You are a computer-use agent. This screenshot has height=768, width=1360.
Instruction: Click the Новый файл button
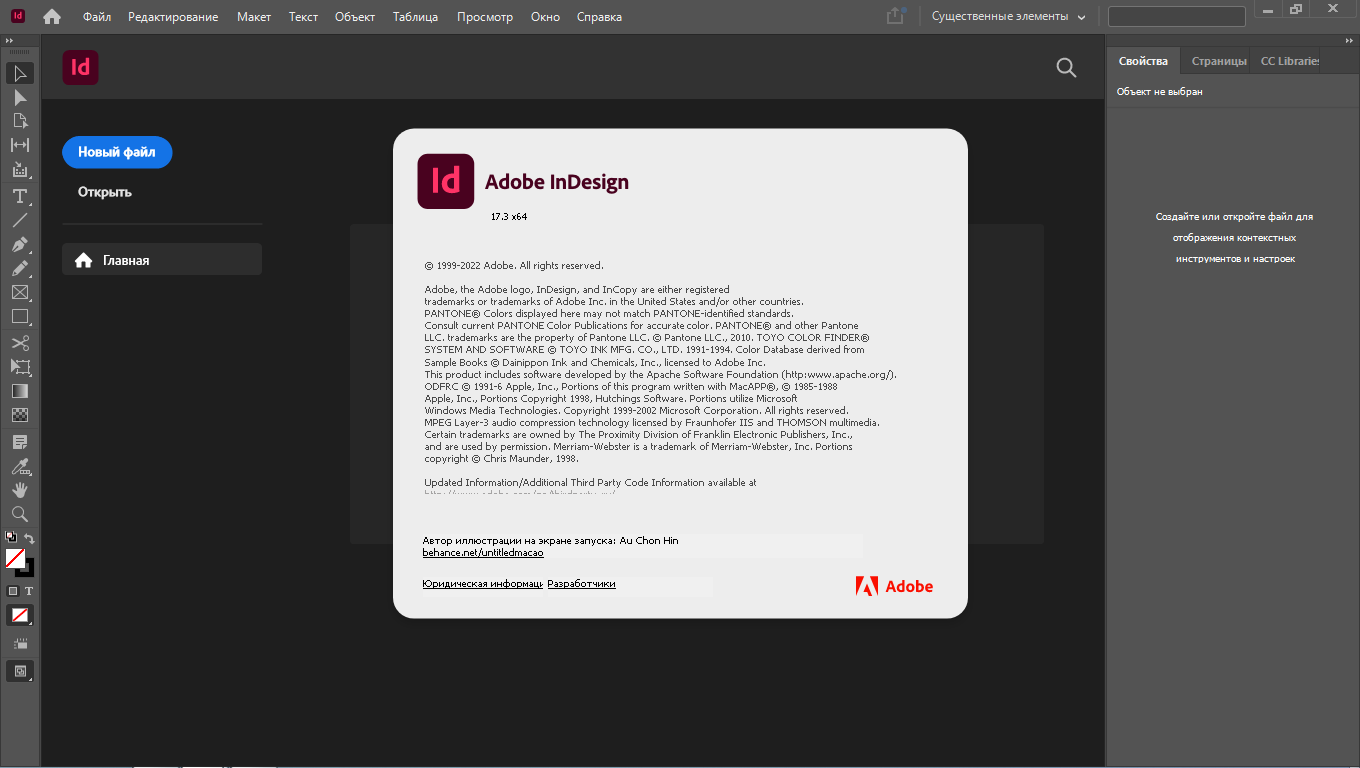[117, 152]
